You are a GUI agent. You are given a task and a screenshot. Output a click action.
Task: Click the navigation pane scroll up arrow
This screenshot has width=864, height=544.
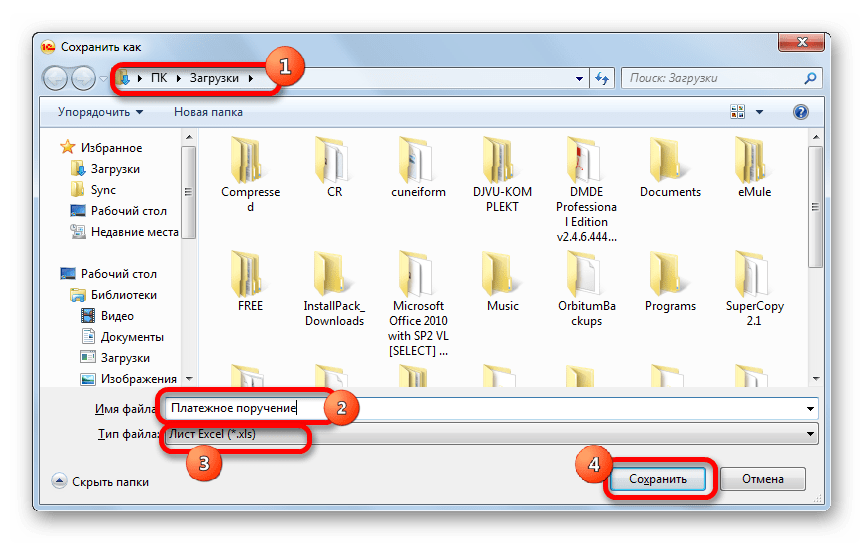pos(189,137)
